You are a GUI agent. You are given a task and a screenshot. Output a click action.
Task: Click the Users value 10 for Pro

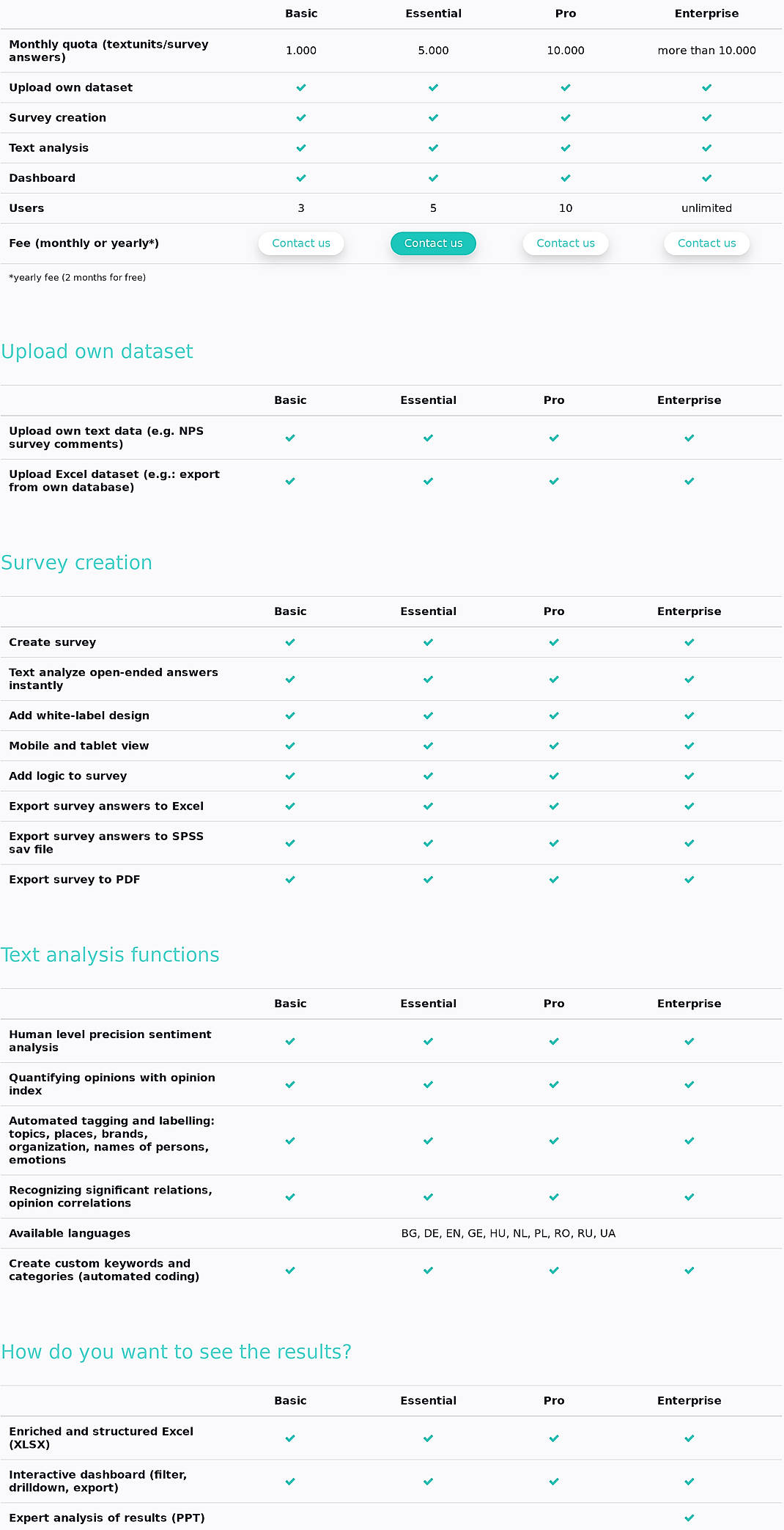tap(566, 208)
